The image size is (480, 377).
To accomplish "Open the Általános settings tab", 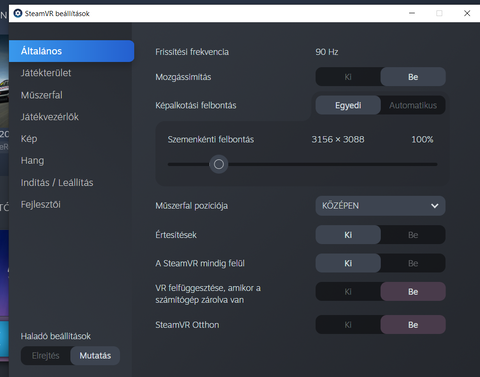I will (72, 51).
